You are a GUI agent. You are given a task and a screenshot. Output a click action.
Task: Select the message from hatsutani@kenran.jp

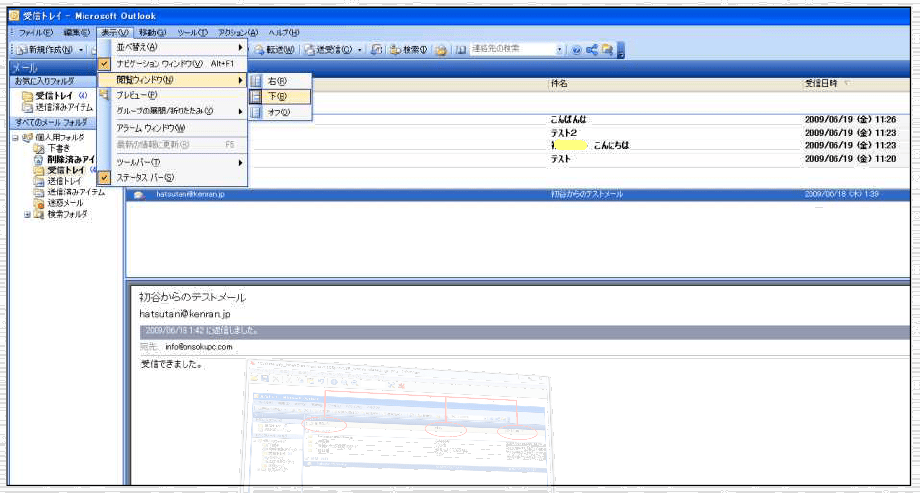(518, 194)
